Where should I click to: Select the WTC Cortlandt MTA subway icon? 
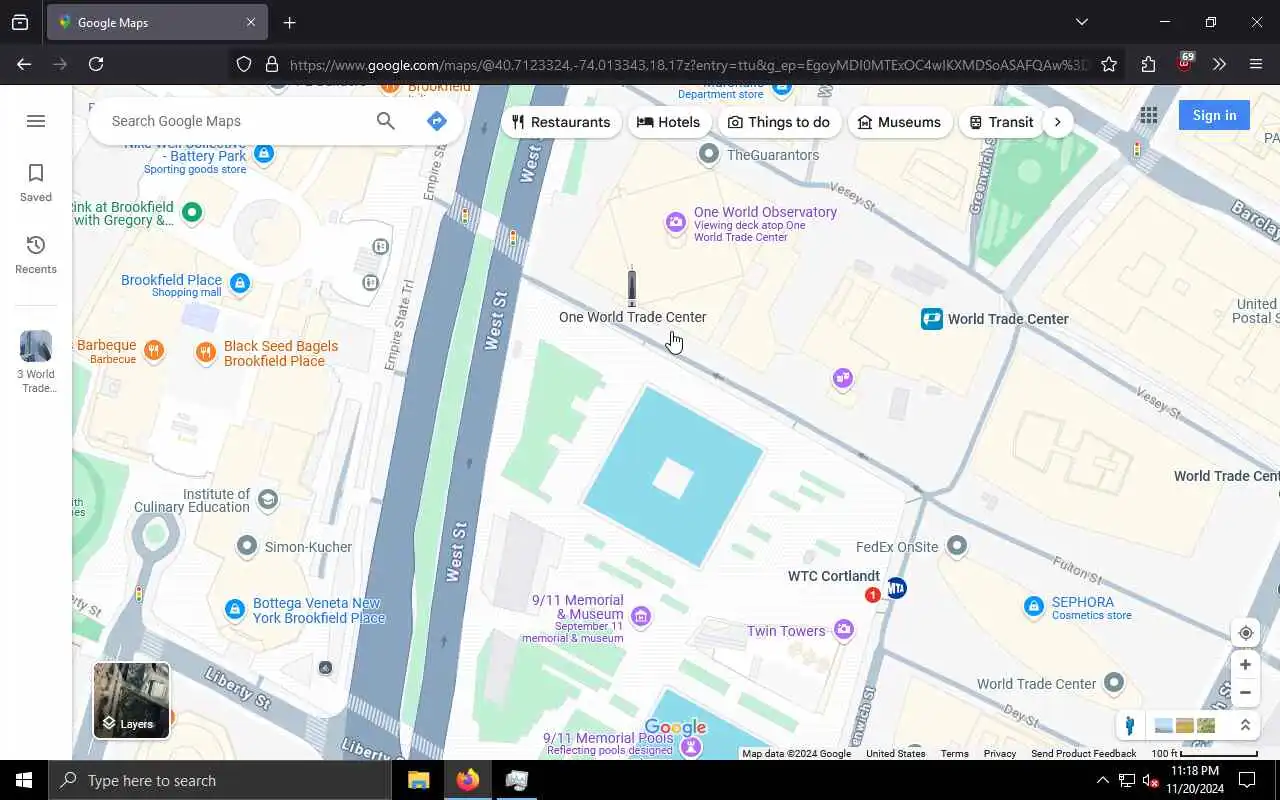897,588
